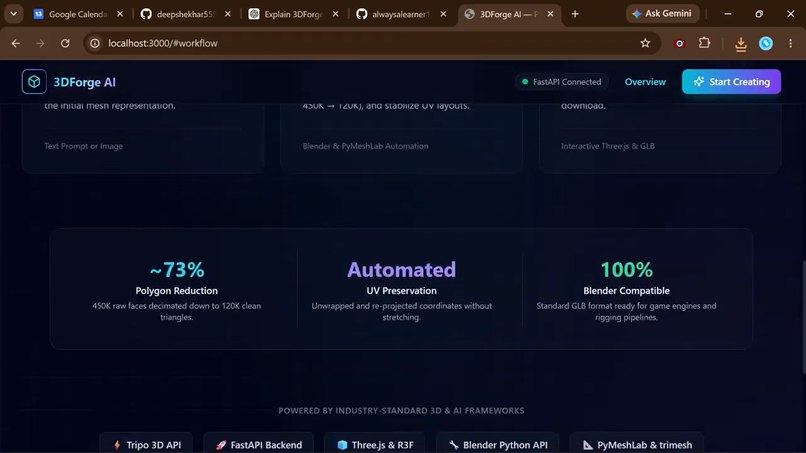This screenshot has width=806, height=453.
Task: Click the sparkle icon in Start Creating
Action: click(x=699, y=82)
